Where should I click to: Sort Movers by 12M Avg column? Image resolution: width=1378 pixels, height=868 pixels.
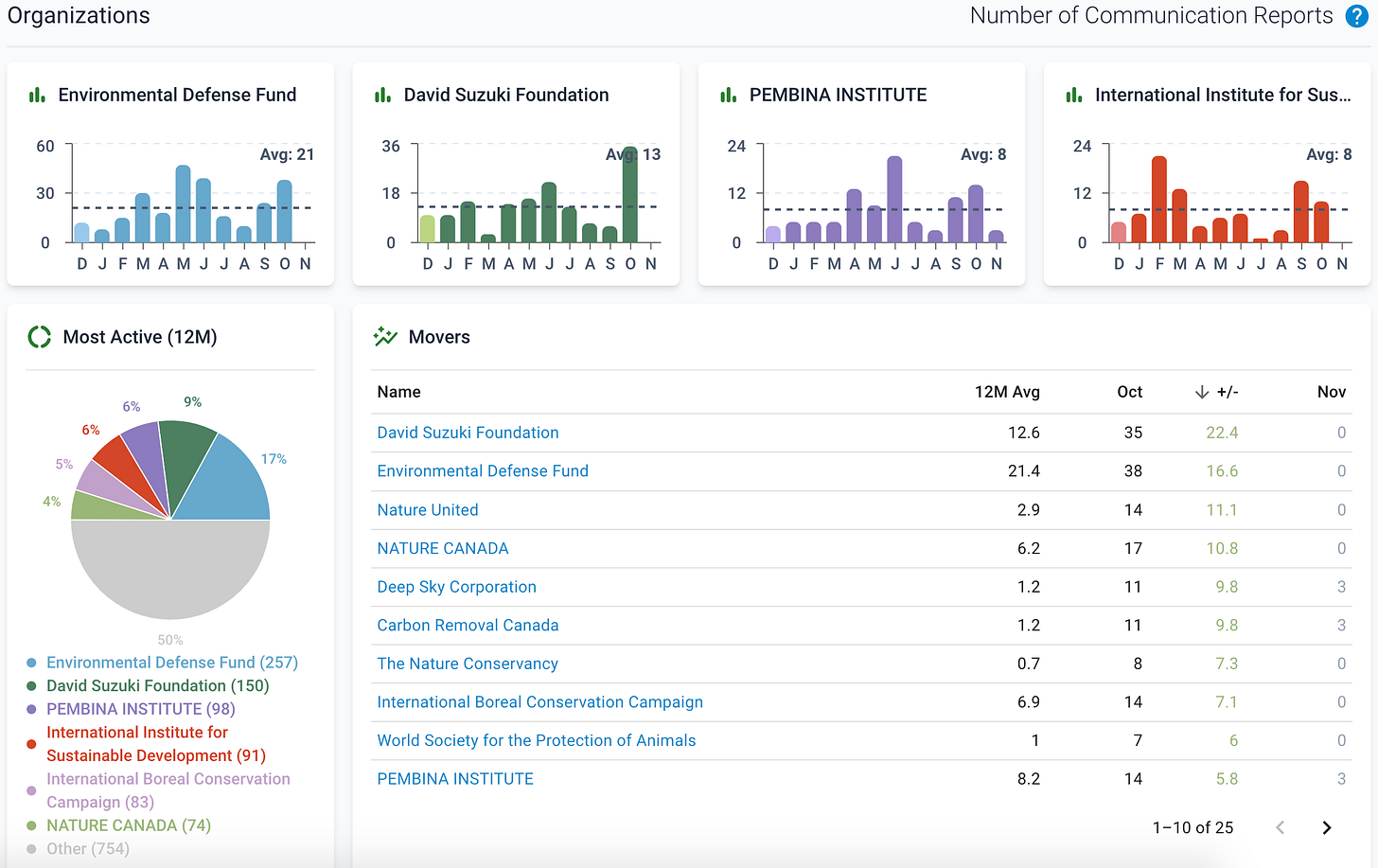pos(1007,392)
